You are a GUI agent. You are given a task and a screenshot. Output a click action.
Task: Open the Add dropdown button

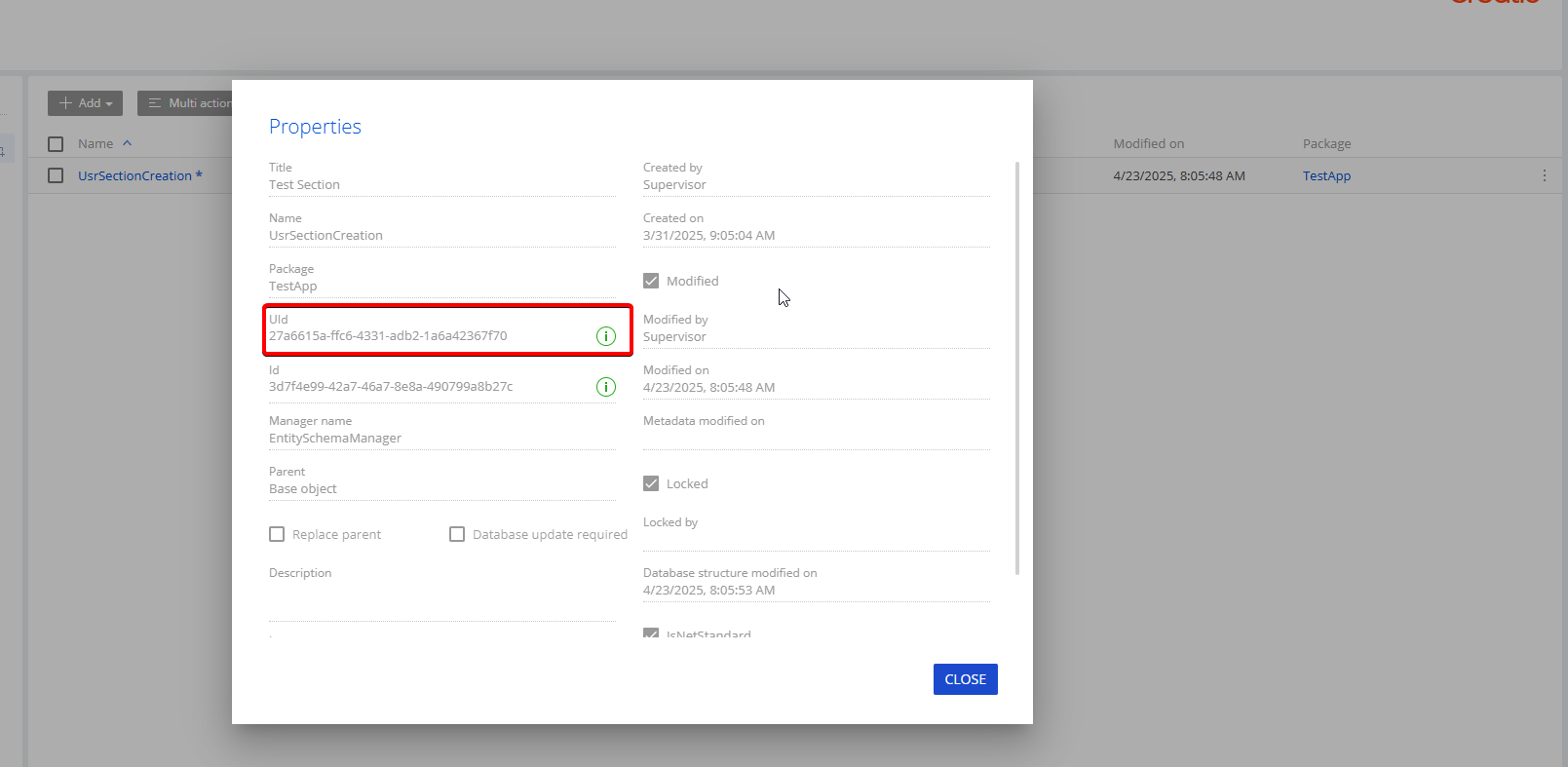86,103
